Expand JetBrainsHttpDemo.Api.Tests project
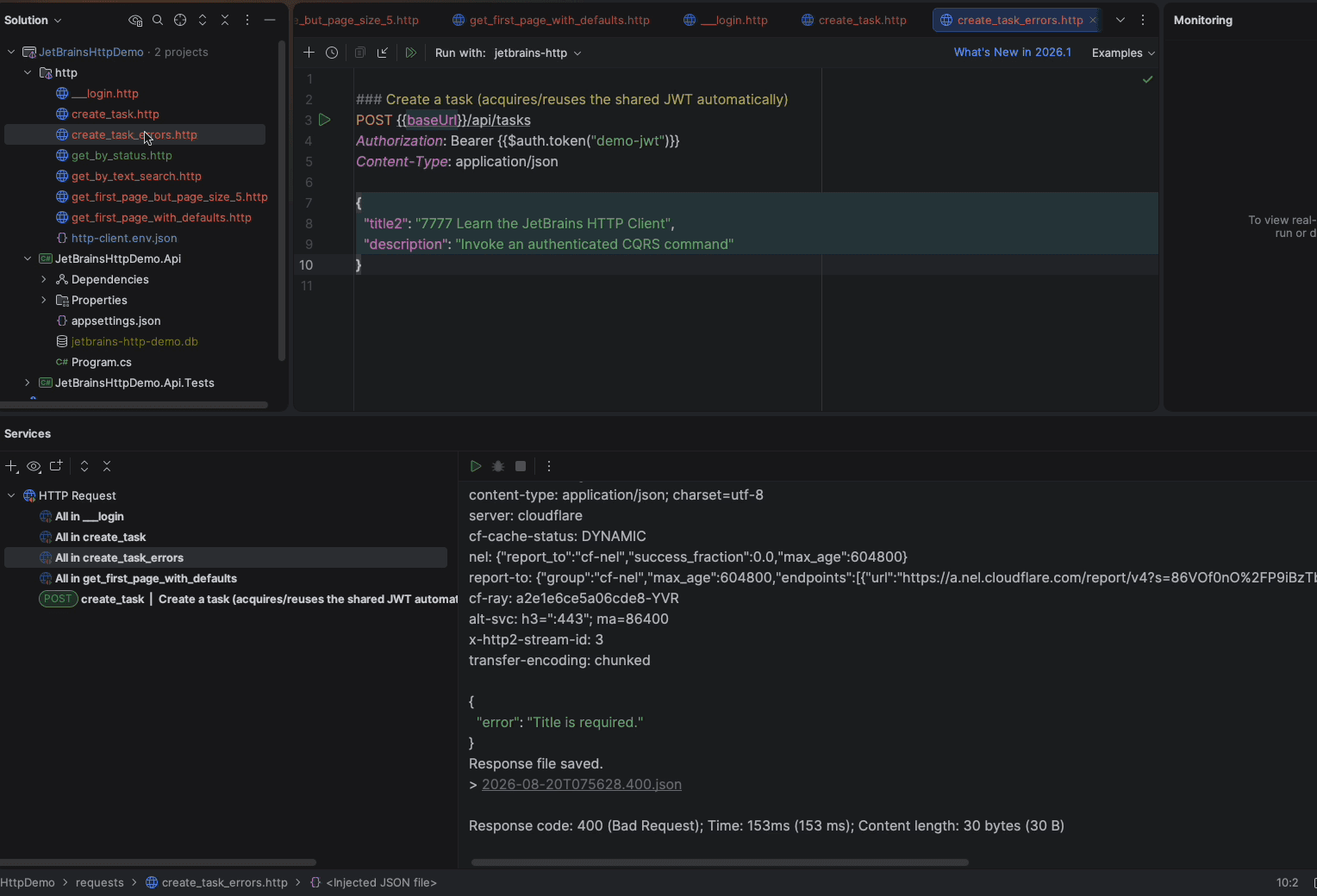Viewport: 1317px width, 896px height. tap(28, 383)
